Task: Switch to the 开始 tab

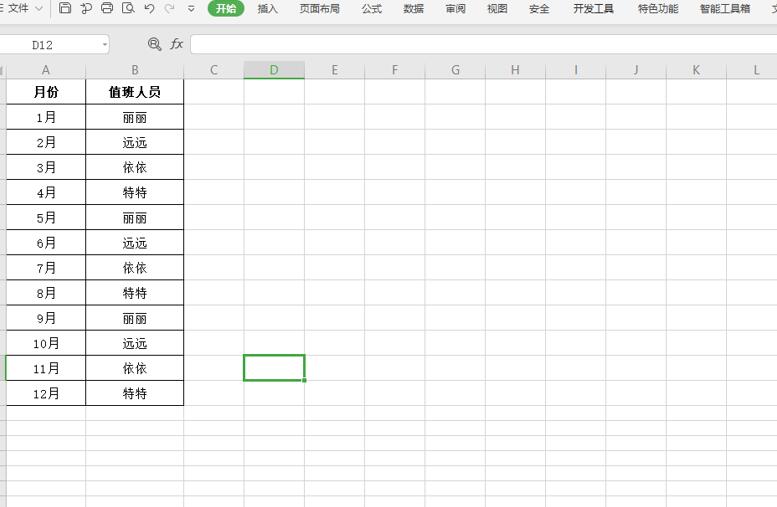Action: (226, 8)
